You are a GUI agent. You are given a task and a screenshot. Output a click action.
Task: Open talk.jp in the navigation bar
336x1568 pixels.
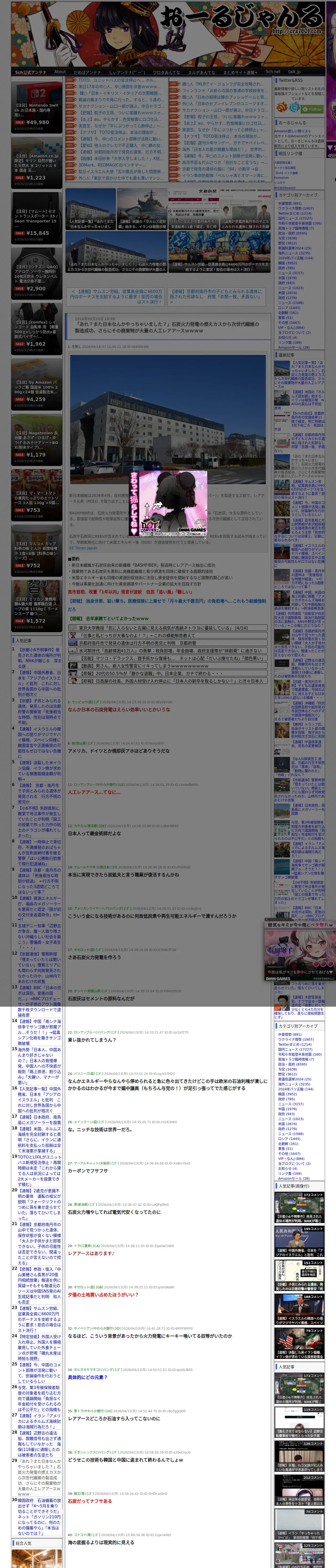[x=295, y=72]
